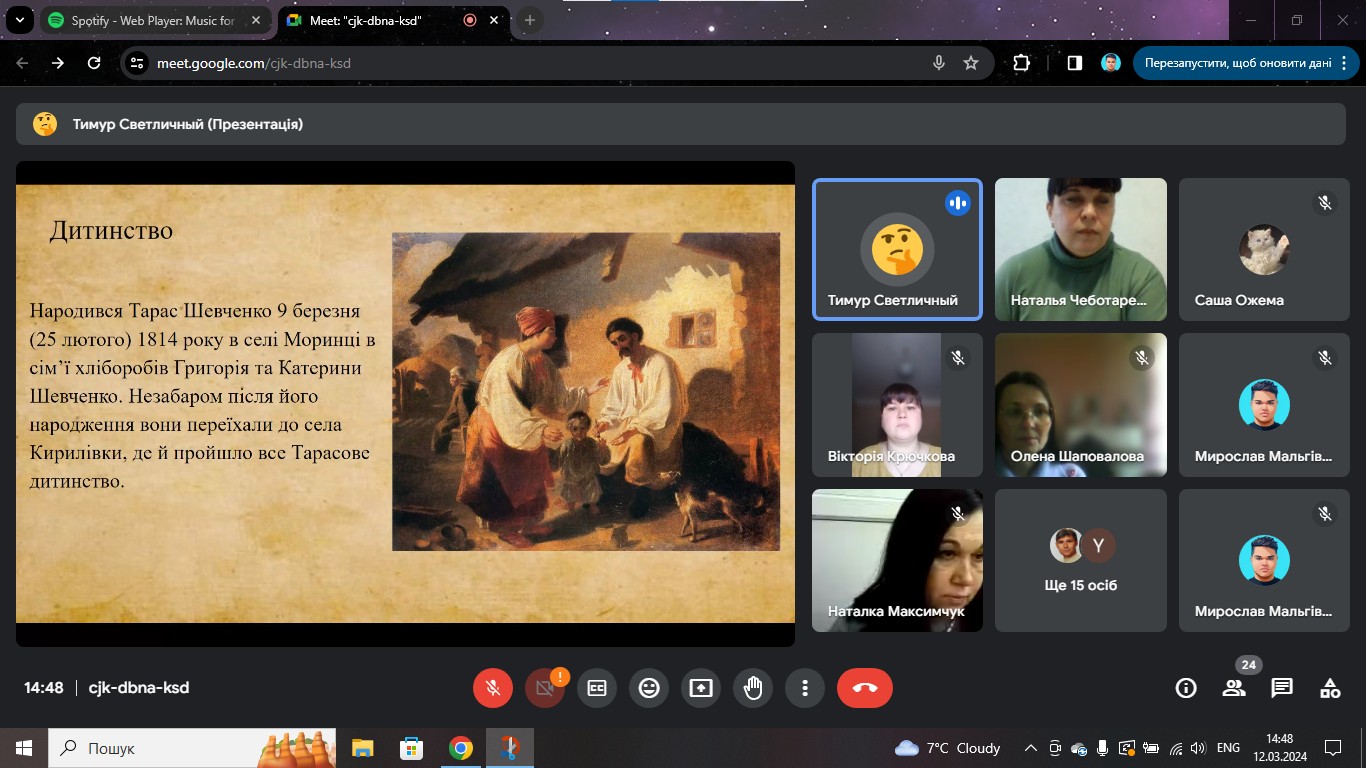
Task: Open Microsoft Store from the taskbar
Action: click(x=411, y=748)
